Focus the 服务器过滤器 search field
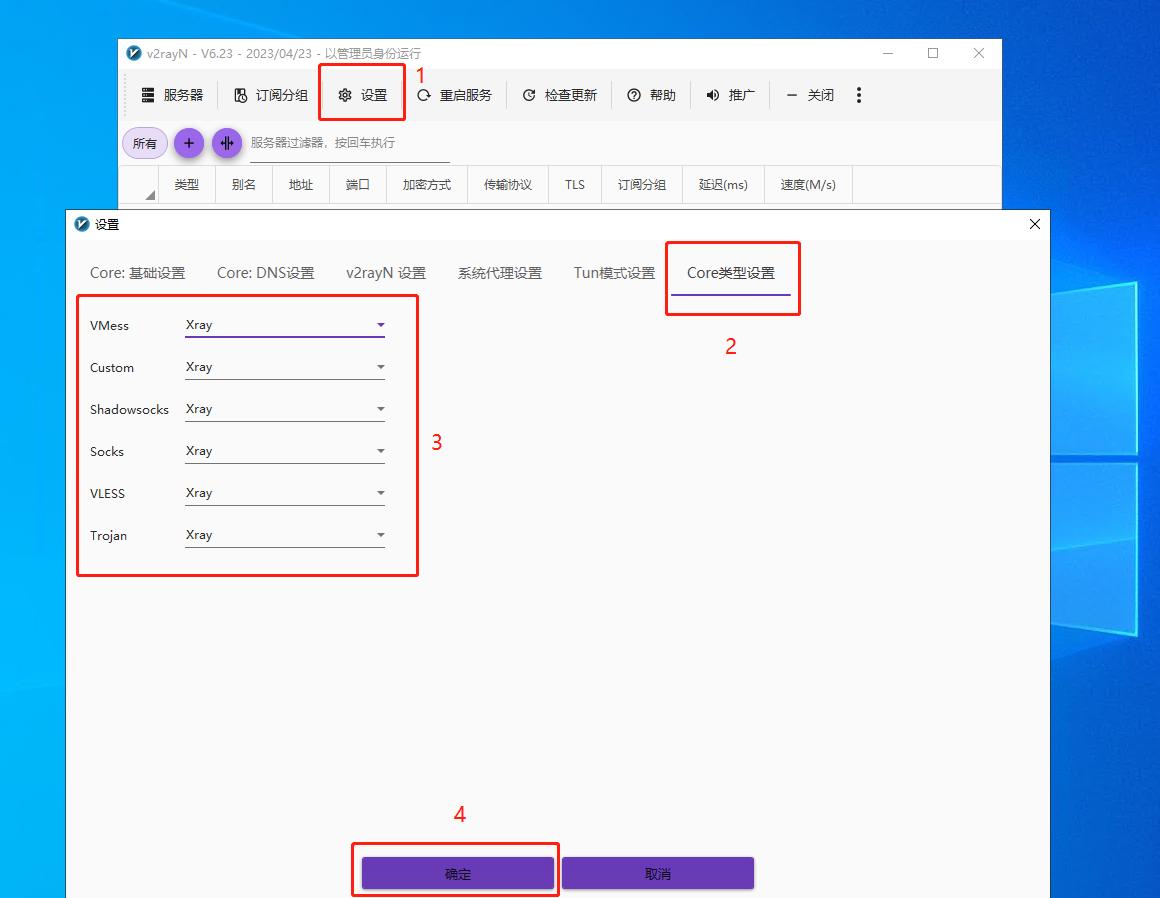This screenshot has width=1160, height=898. (350, 144)
